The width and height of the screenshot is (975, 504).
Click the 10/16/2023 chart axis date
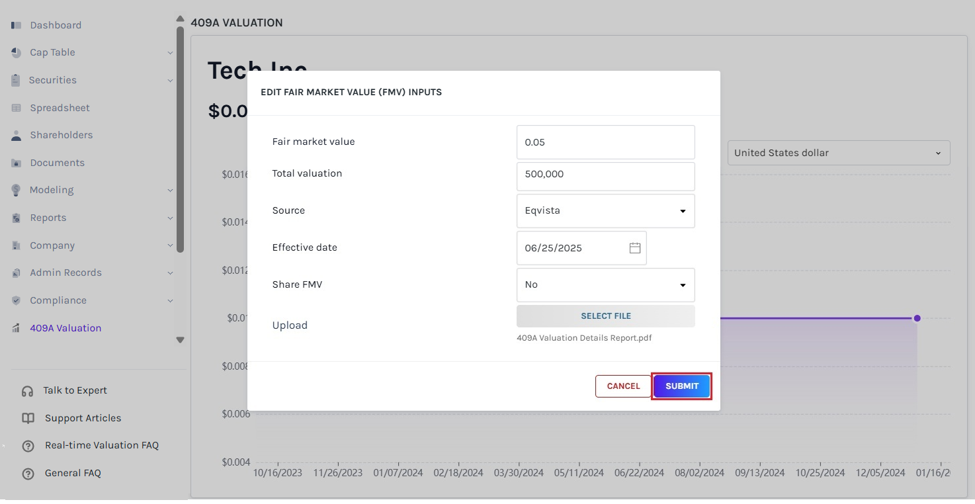coord(277,473)
